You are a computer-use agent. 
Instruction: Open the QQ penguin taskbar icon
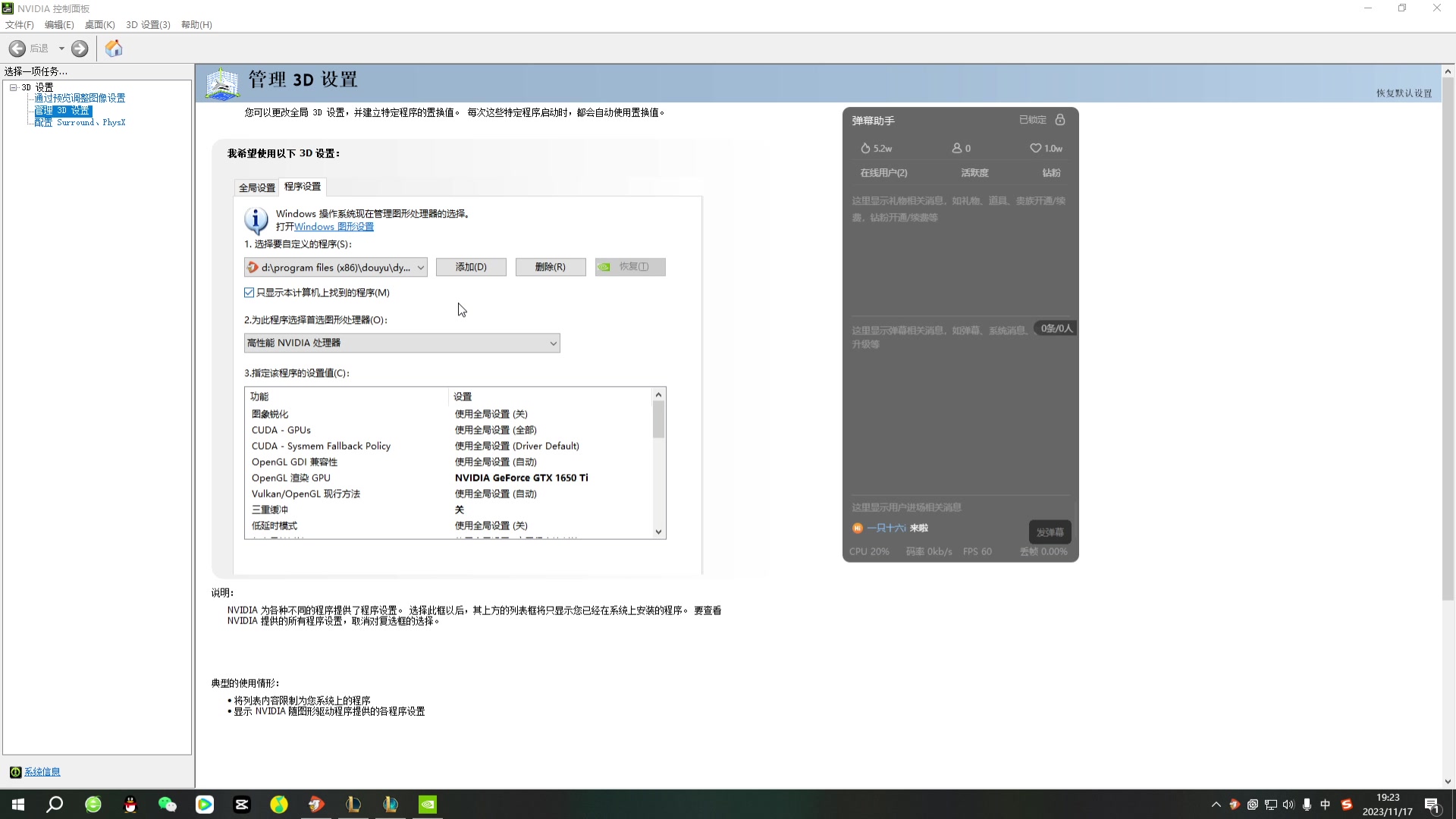pos(130,805)
